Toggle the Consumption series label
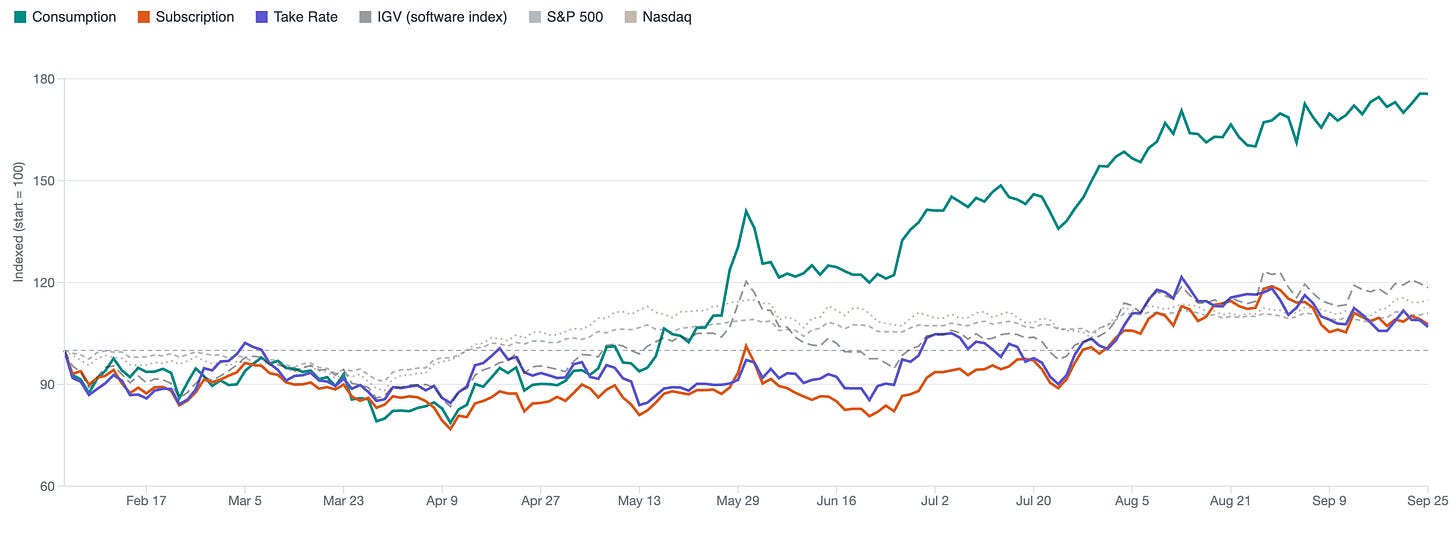 point(74,17)
